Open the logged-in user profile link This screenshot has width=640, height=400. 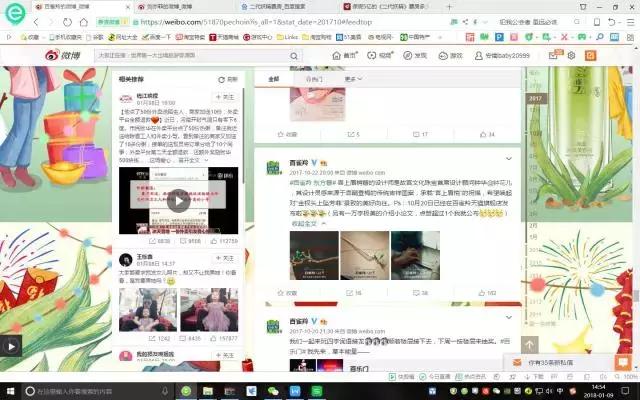point(502,56)
